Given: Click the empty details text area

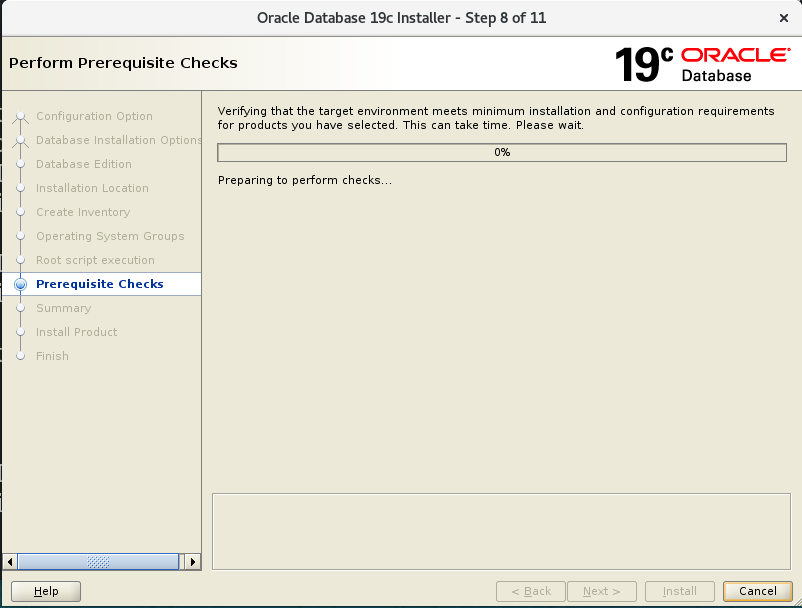Looking at the screenshot, I should point(501,531).
